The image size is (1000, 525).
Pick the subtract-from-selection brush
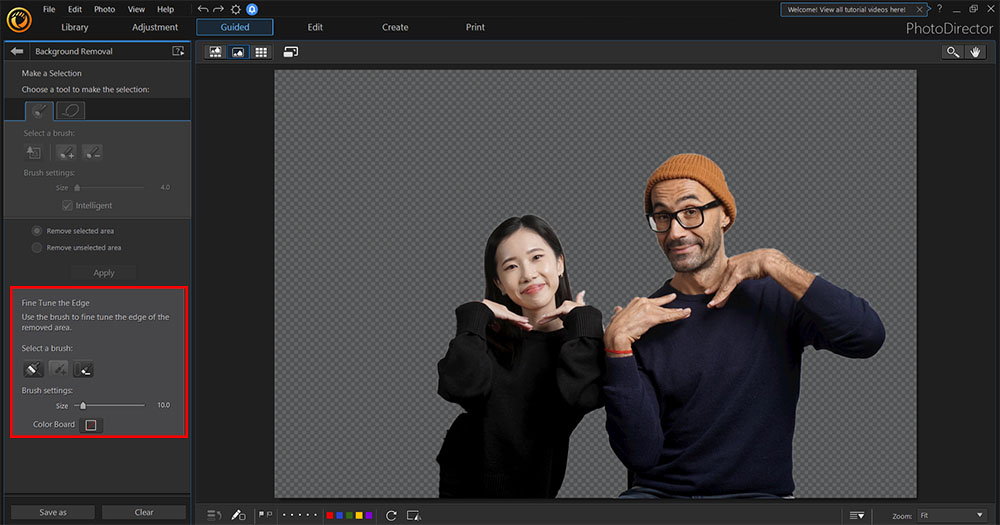pyautogui.click(x=92, y=152)
